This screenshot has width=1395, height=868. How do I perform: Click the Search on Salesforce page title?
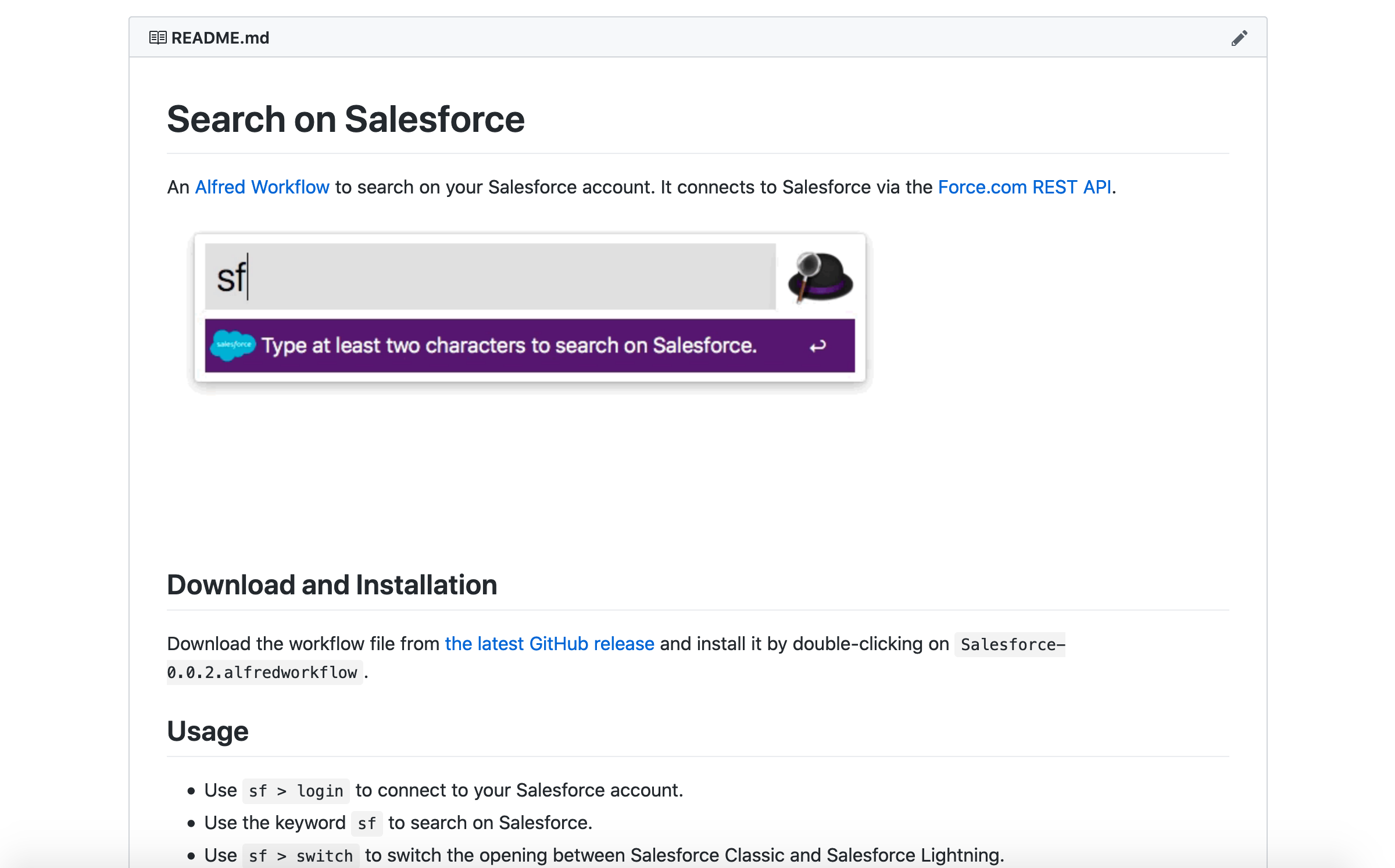click(345, 119)
